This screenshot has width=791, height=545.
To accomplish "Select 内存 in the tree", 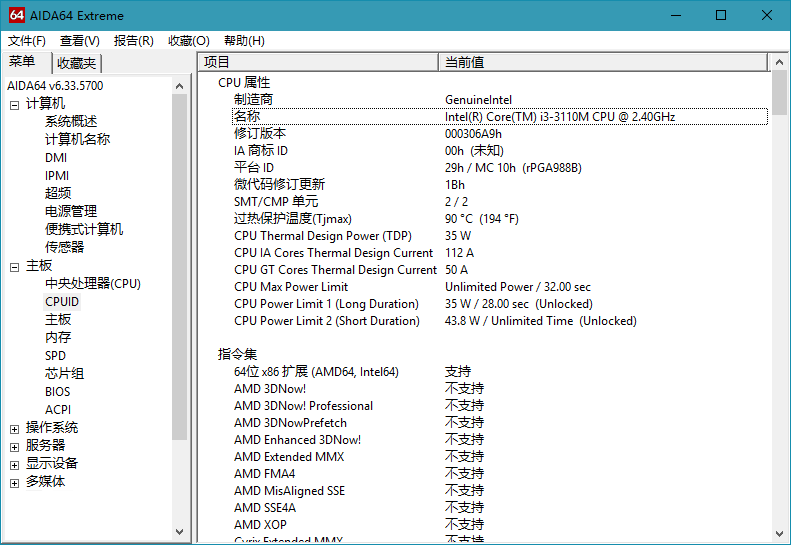I will [x=58, y=338].
